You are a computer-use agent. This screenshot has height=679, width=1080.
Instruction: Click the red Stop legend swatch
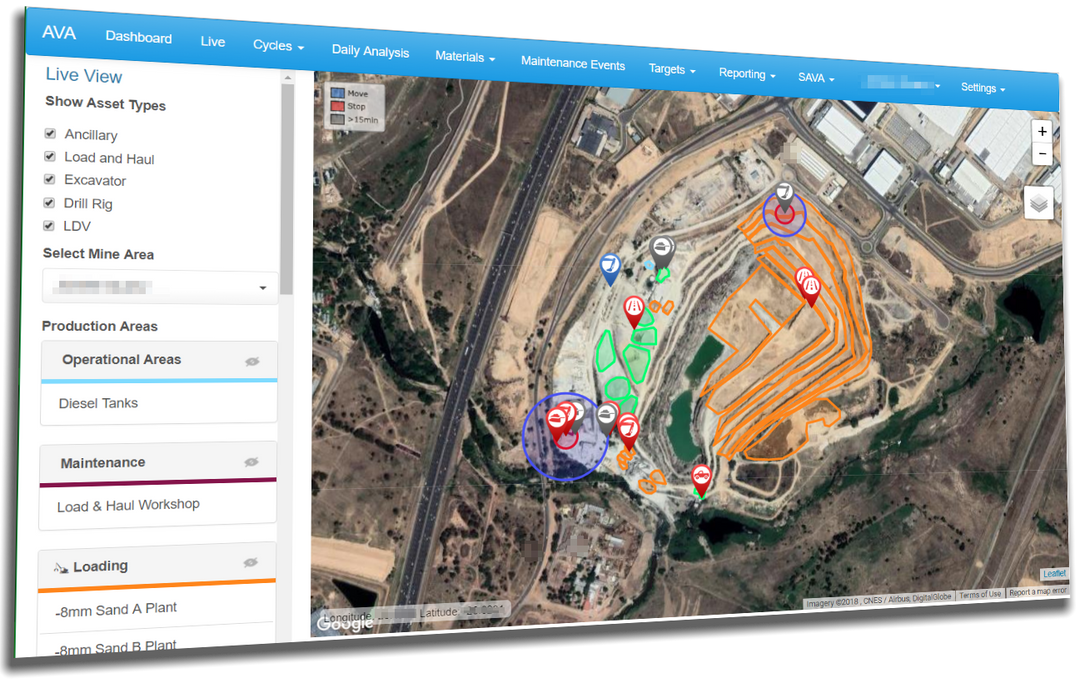(x=338, y=106)
